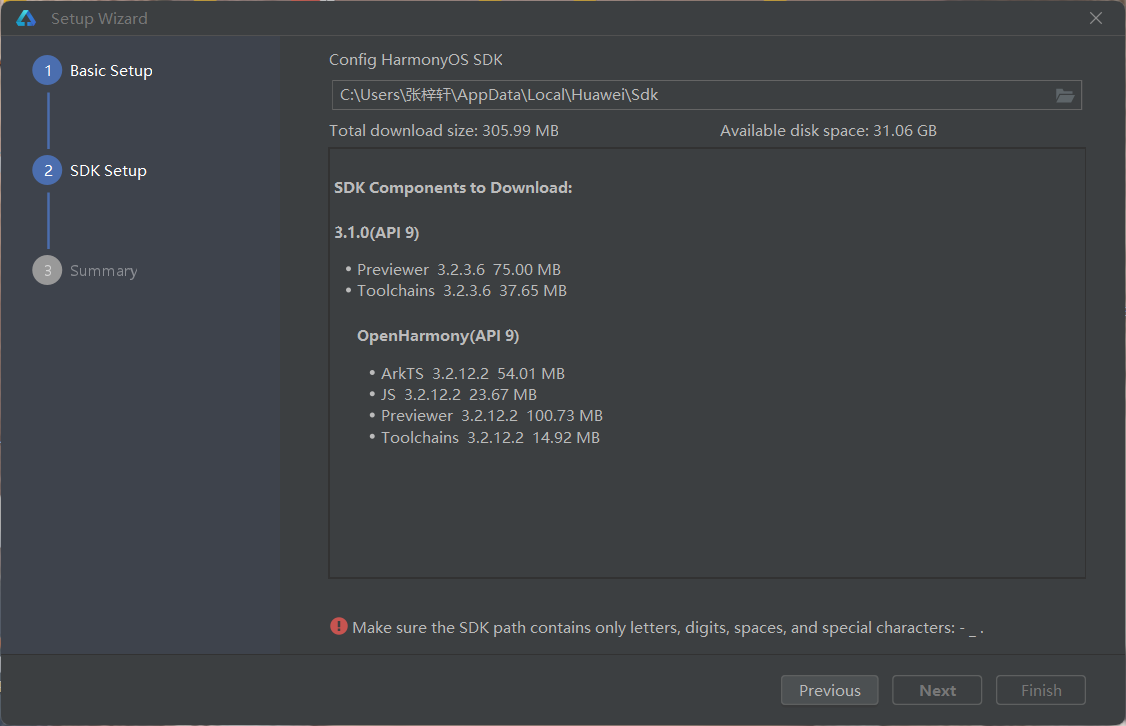Open the SDK Setup step label
1126x726 pixels.
click(x=108, y=170)
